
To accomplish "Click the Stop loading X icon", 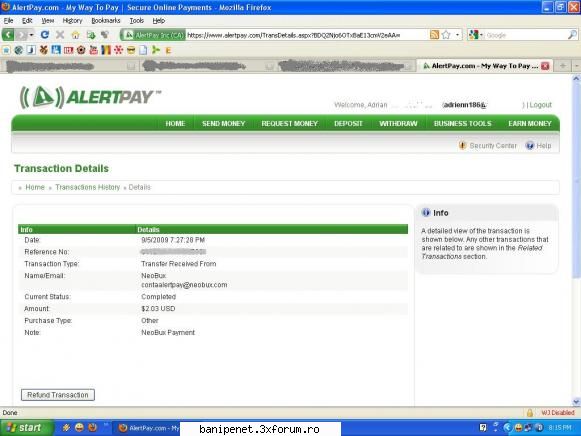I will 60,35.
